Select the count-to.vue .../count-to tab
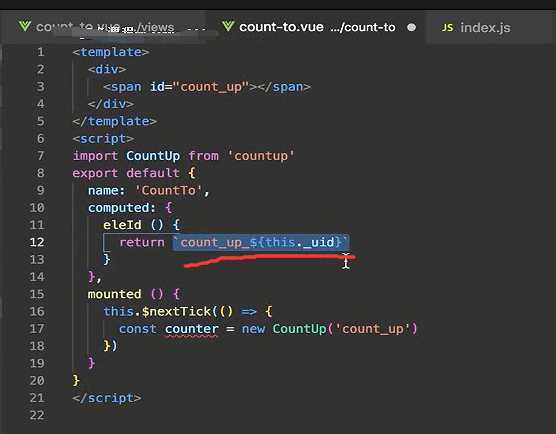The width and height of the screenshot is (556, 434). 317,27
